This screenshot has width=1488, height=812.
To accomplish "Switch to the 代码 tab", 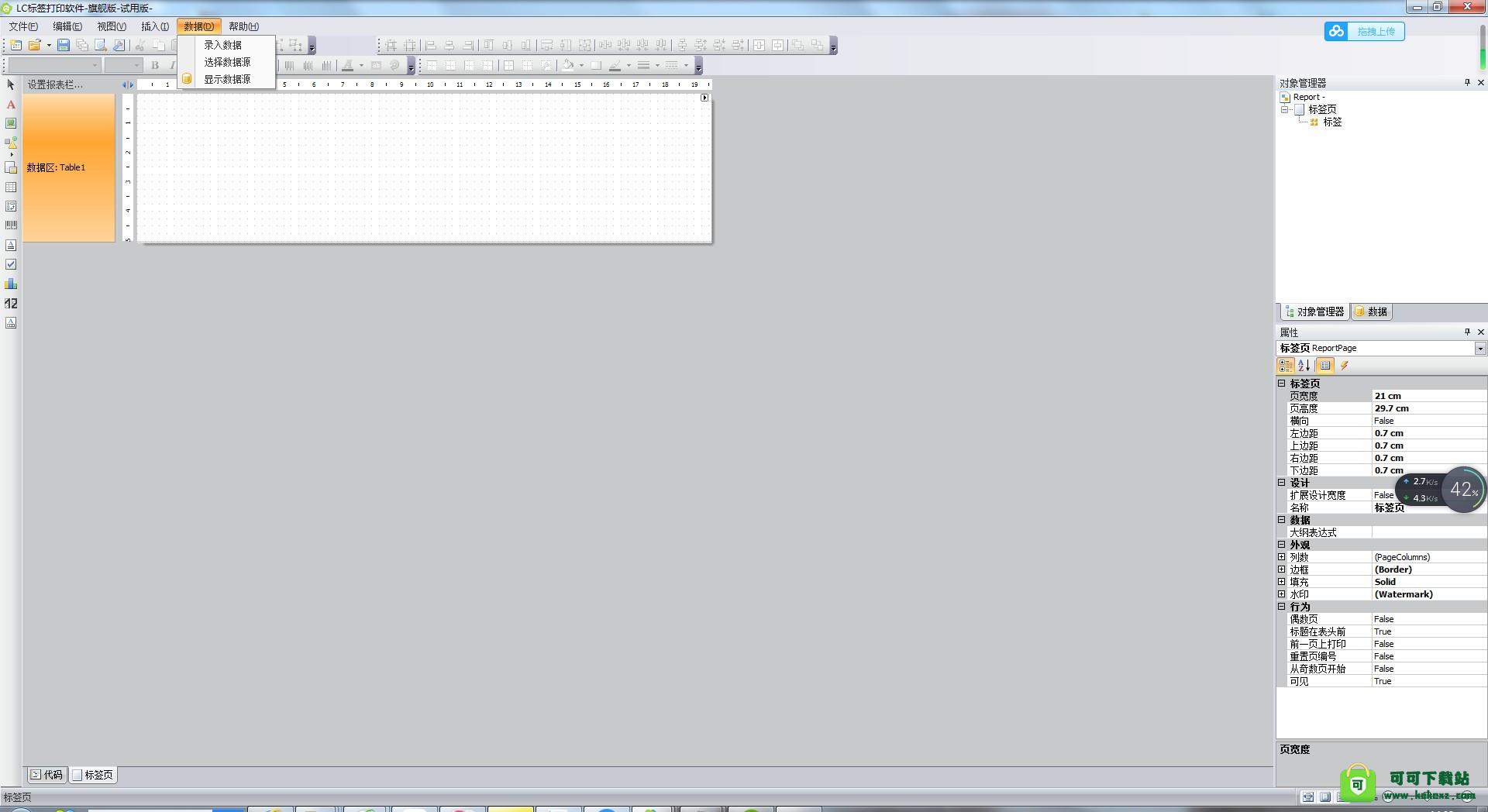I will click(46, 775).
